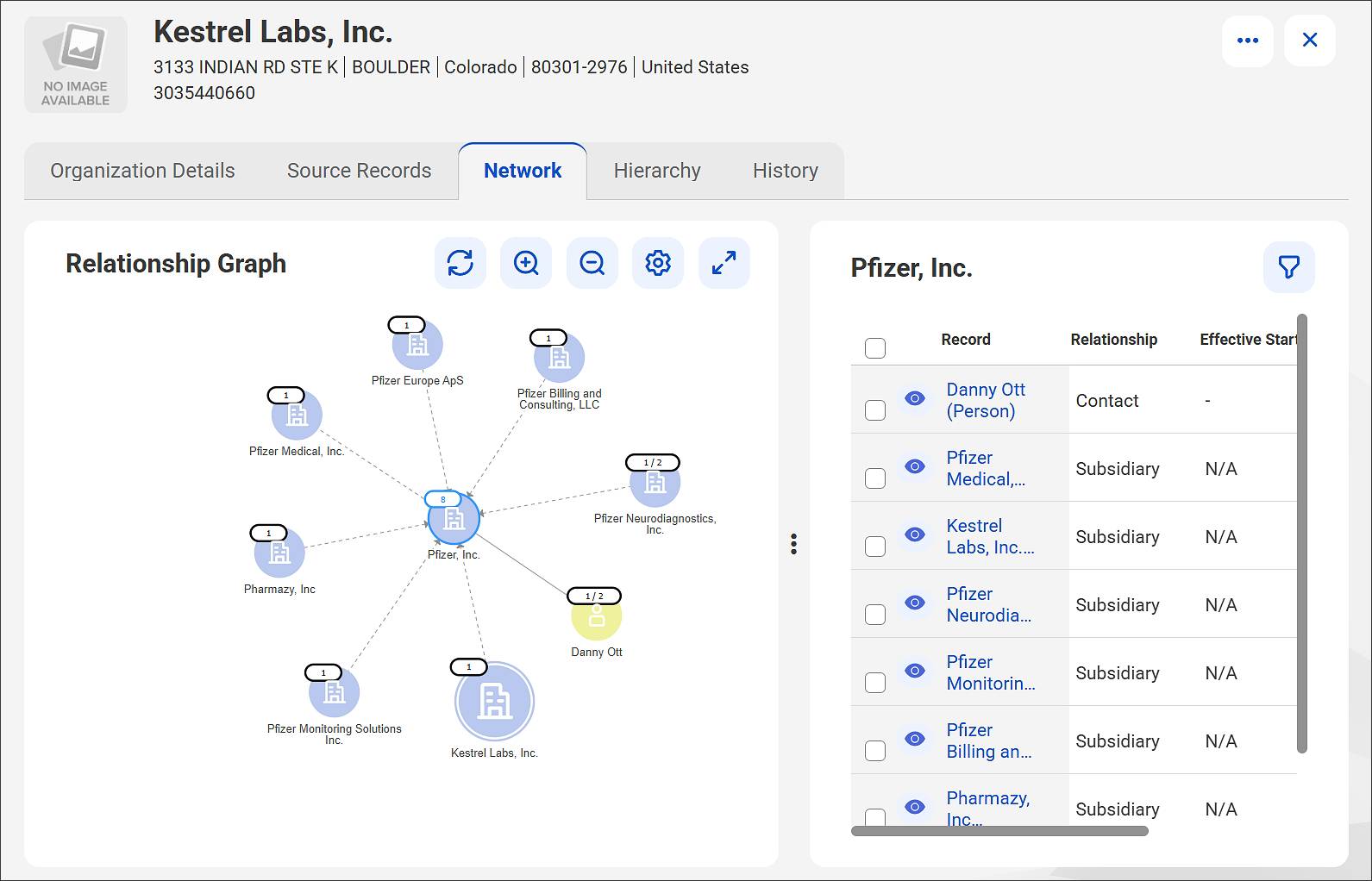Check the Pfizer Neurodia... row checkbox
The image size is (1372, 881).
[x=875, y=615]
